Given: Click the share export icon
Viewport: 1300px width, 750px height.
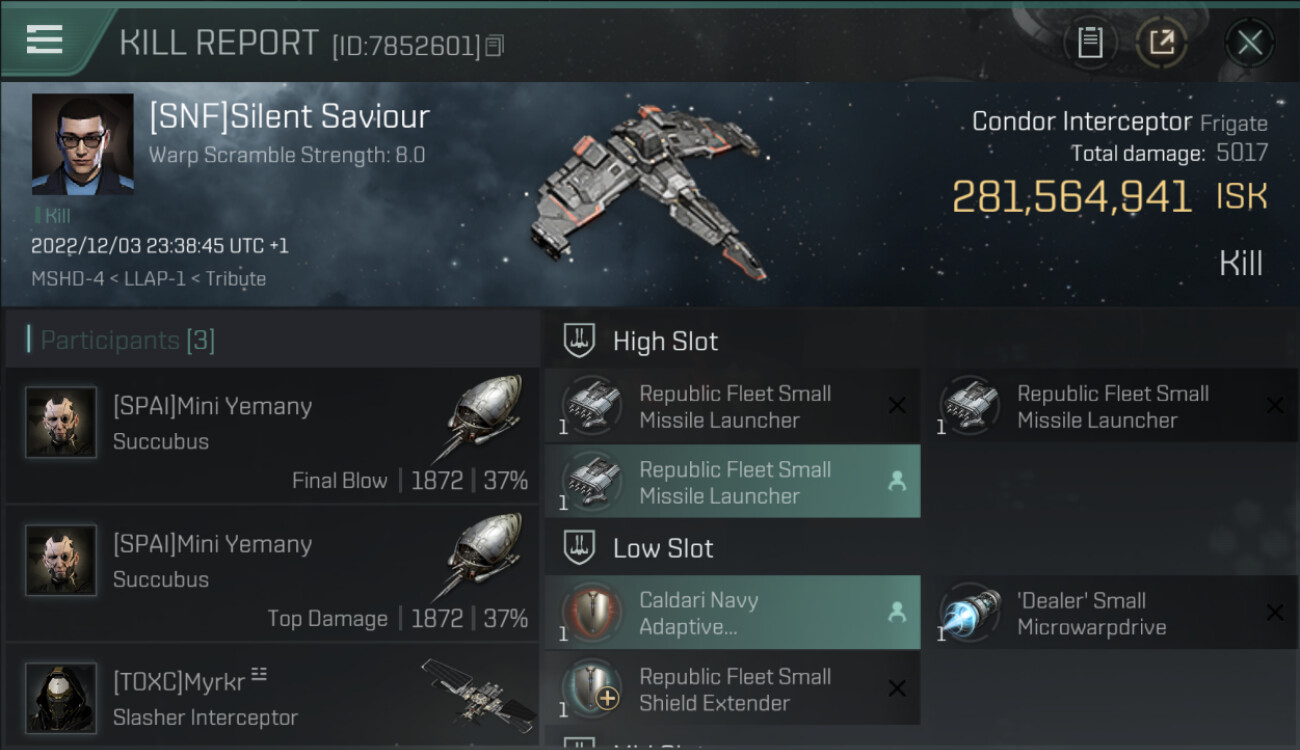Looking at the screenshot, I should pyautogui.click(x=1161, y=42).
